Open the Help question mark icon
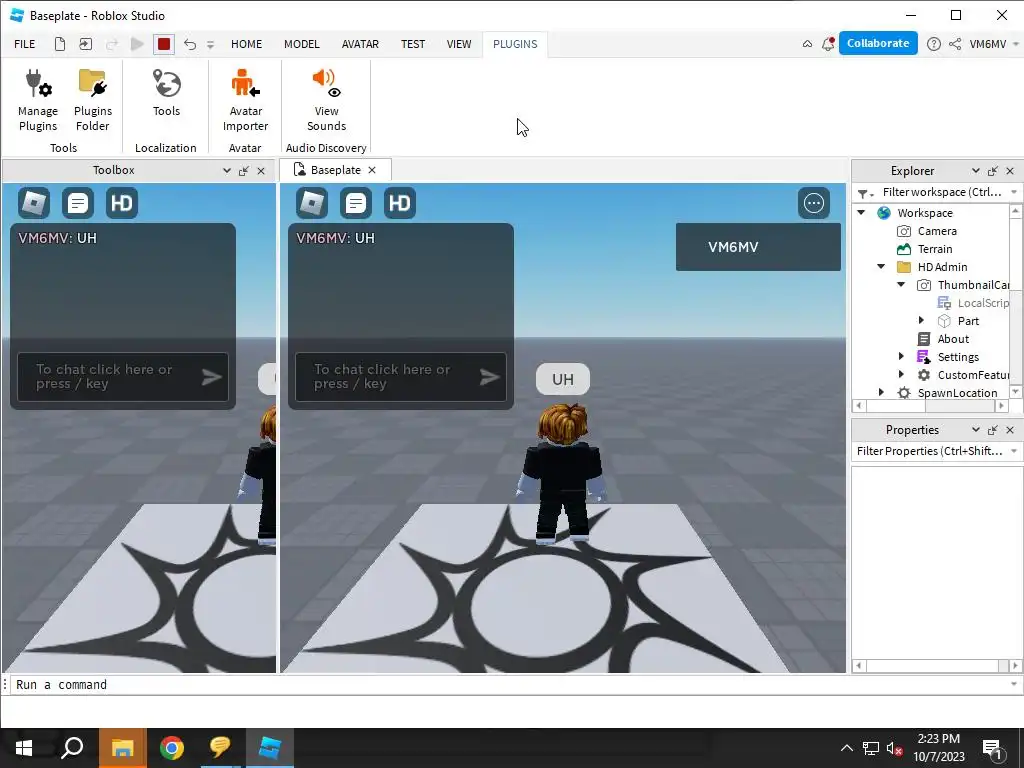This screenshot has height=768, width=1024. [934, 44]
